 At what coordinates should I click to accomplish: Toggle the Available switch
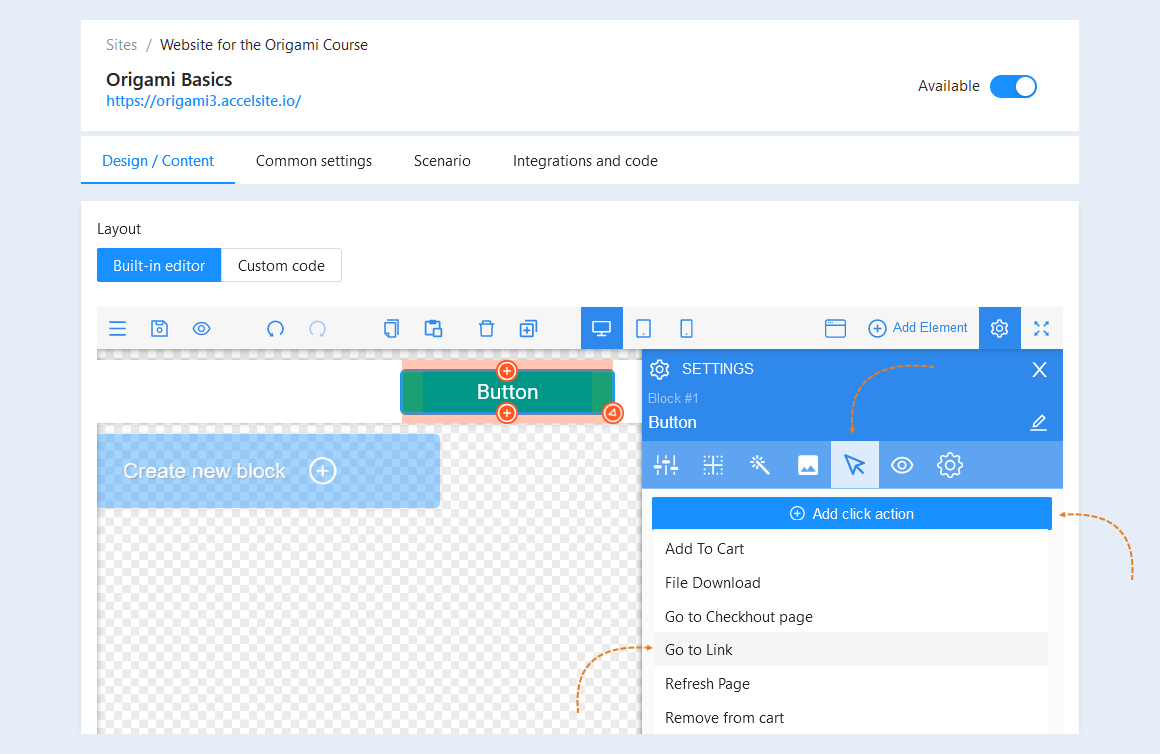(1013, 87)
